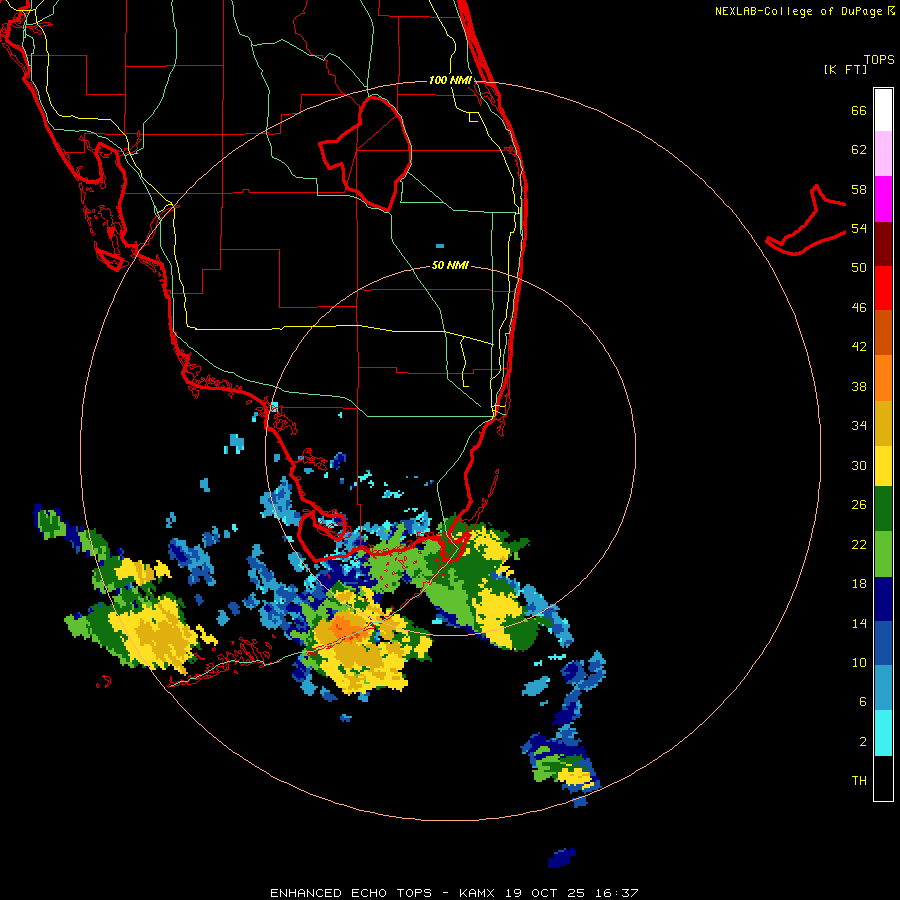
Task: Click the 66 legend value
Action: click(859, 111)
